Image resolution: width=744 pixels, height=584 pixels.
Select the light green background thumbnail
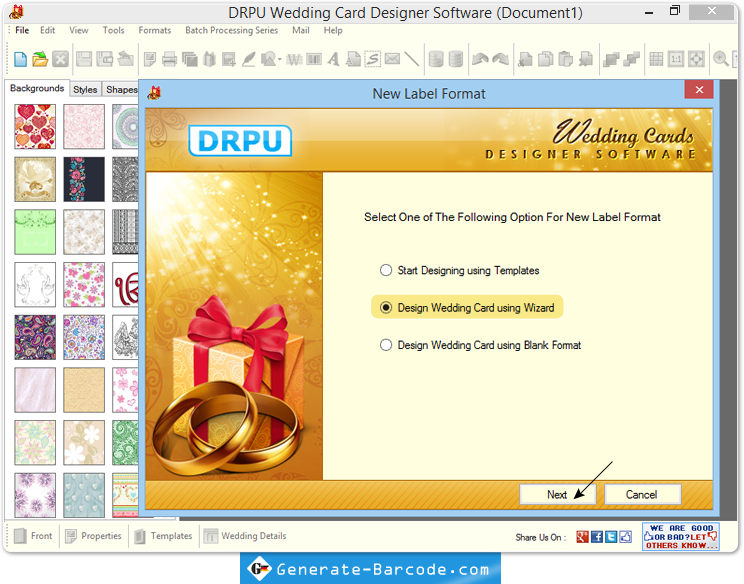pos(35,232)
